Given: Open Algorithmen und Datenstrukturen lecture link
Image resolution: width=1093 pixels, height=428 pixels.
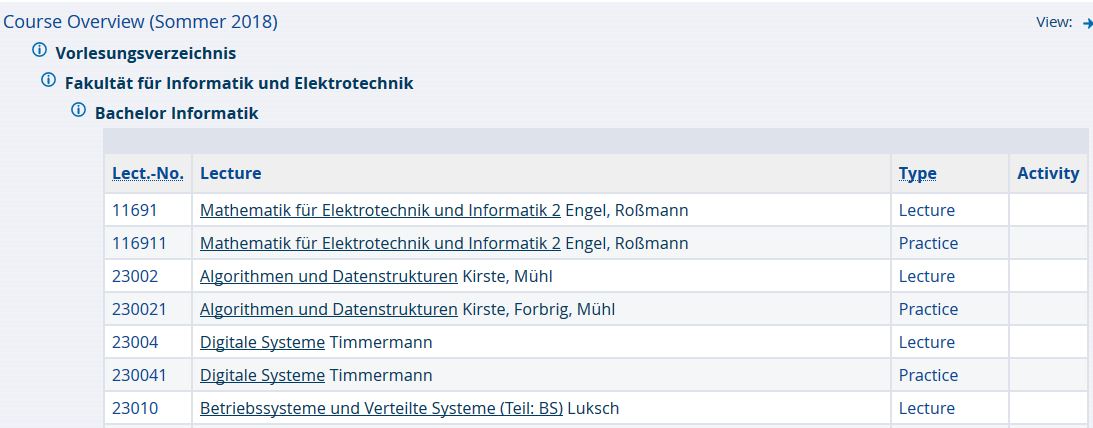Looking at the screenshot, I should tap(328, 276).
